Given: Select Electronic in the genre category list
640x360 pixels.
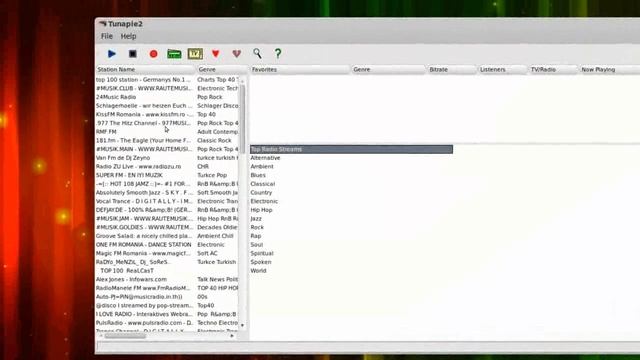Looking at the screenshot, I should [x=264, y=201].
